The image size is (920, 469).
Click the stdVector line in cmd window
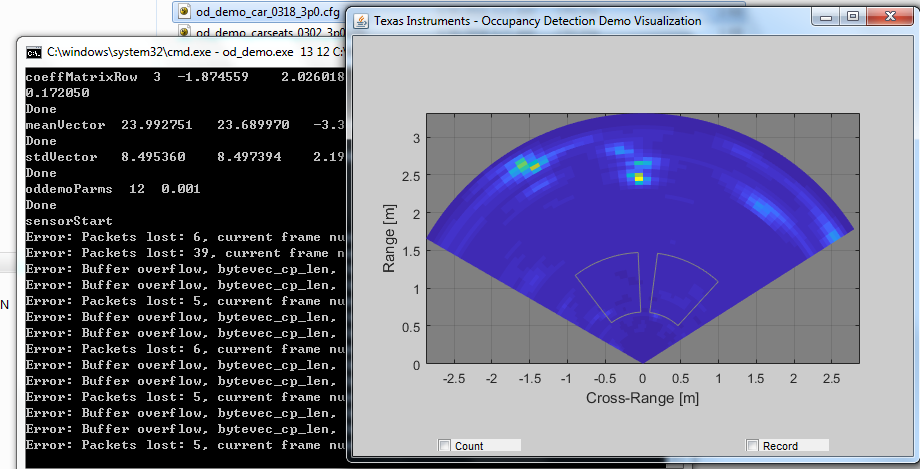click(x=185, y=157)
